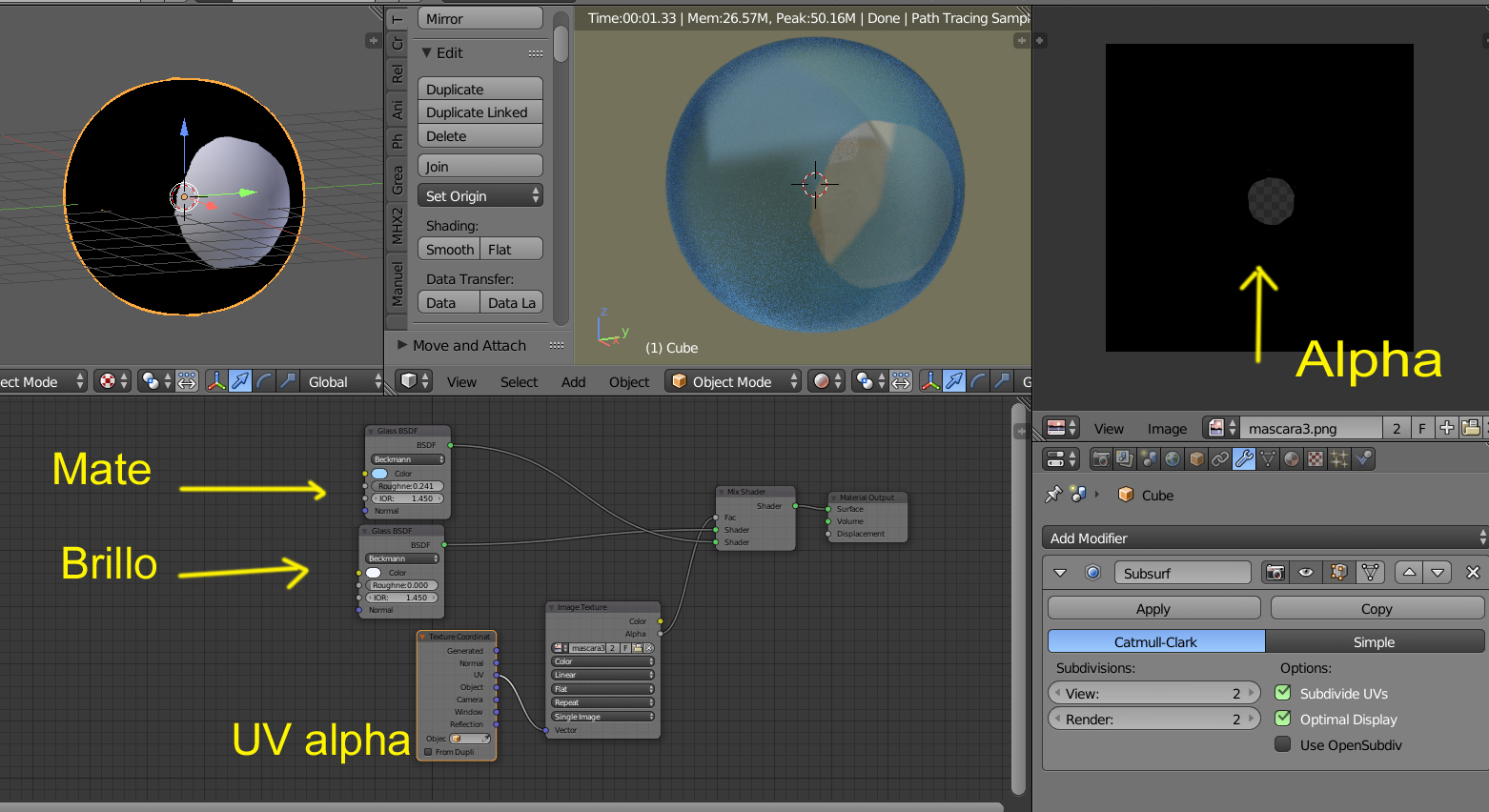This screenshot has width=1489, height=812.
Task: Expand the Move and Attach panel
Action: click(469, 346)
